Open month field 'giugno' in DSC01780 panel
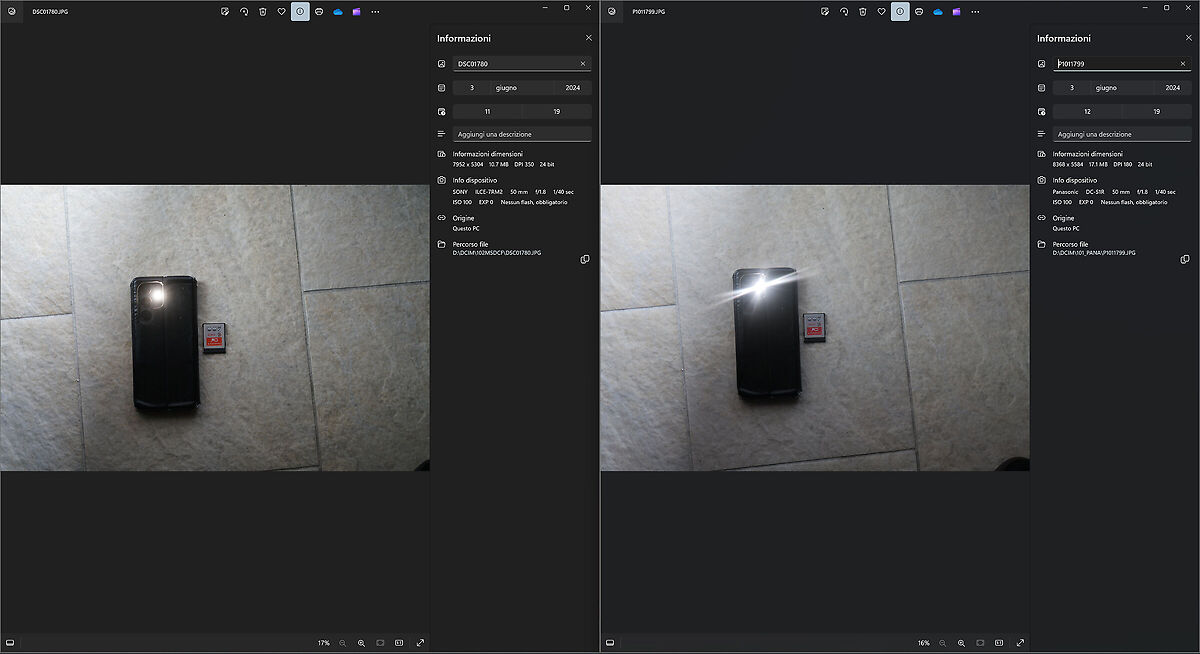This screenshot has height=654, width=1200. coord(506,88)
